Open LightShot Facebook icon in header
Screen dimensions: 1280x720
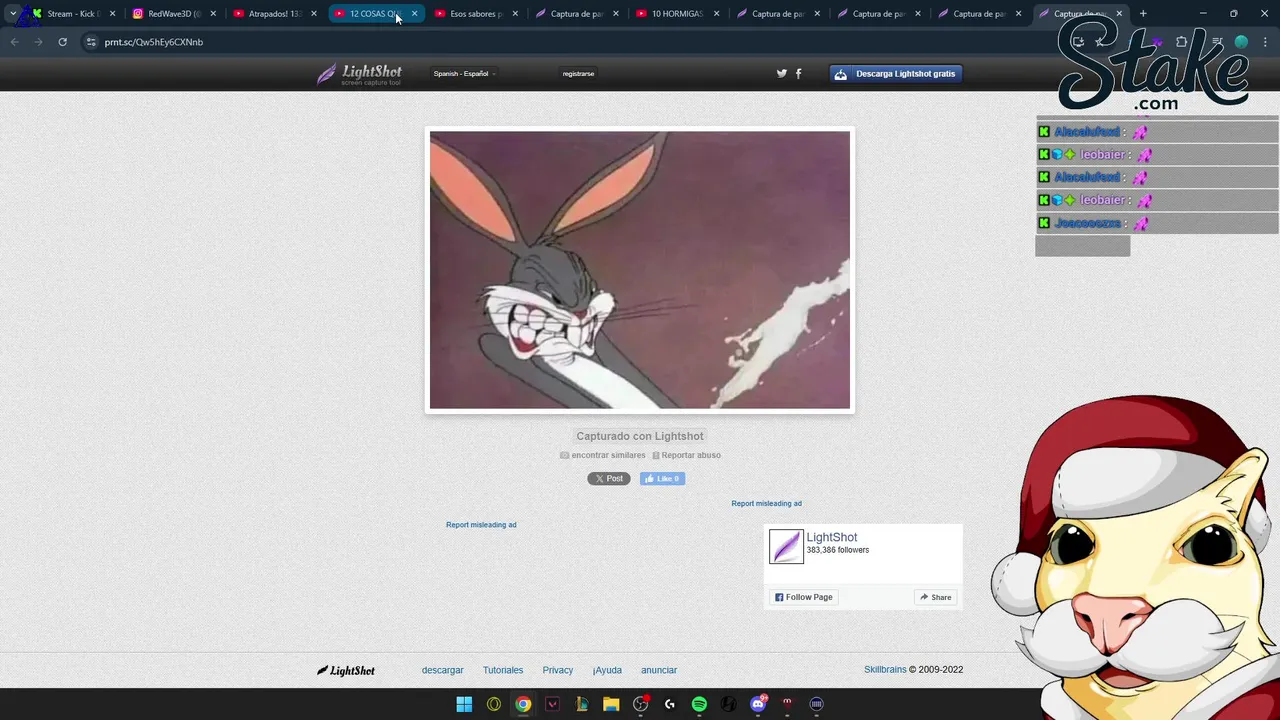click(798, 73)
